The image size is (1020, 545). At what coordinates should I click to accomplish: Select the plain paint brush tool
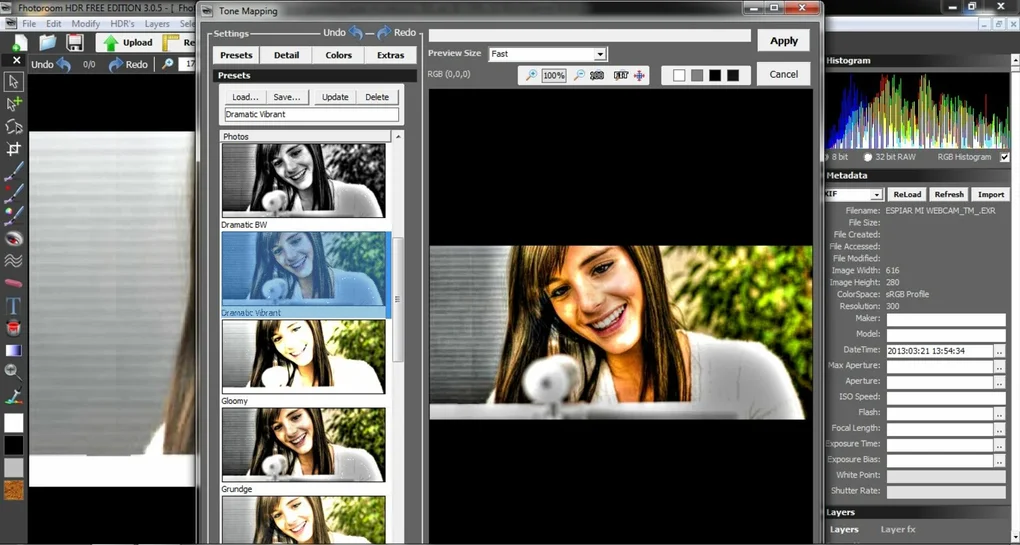(x=14, y=171)
